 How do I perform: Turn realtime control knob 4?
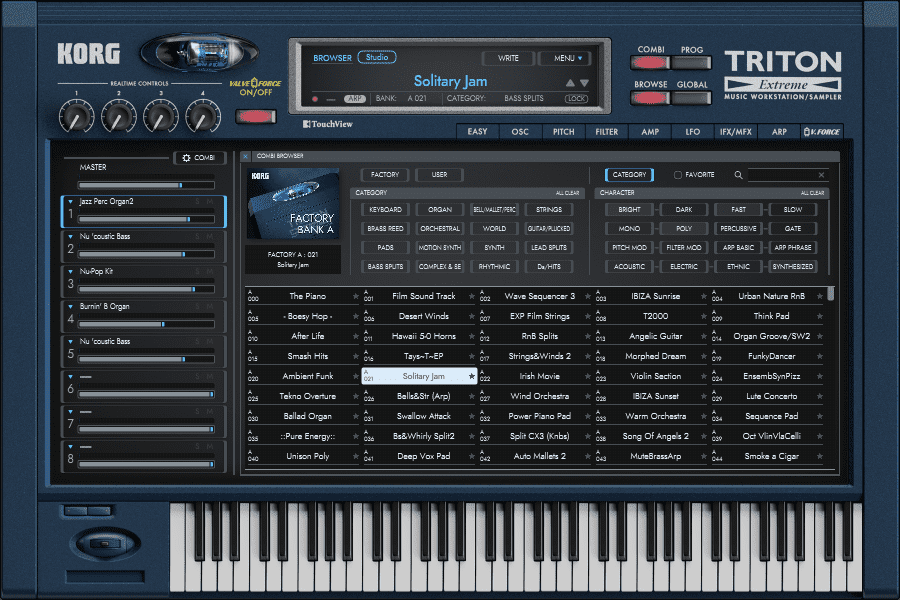[x=202, y=116]
